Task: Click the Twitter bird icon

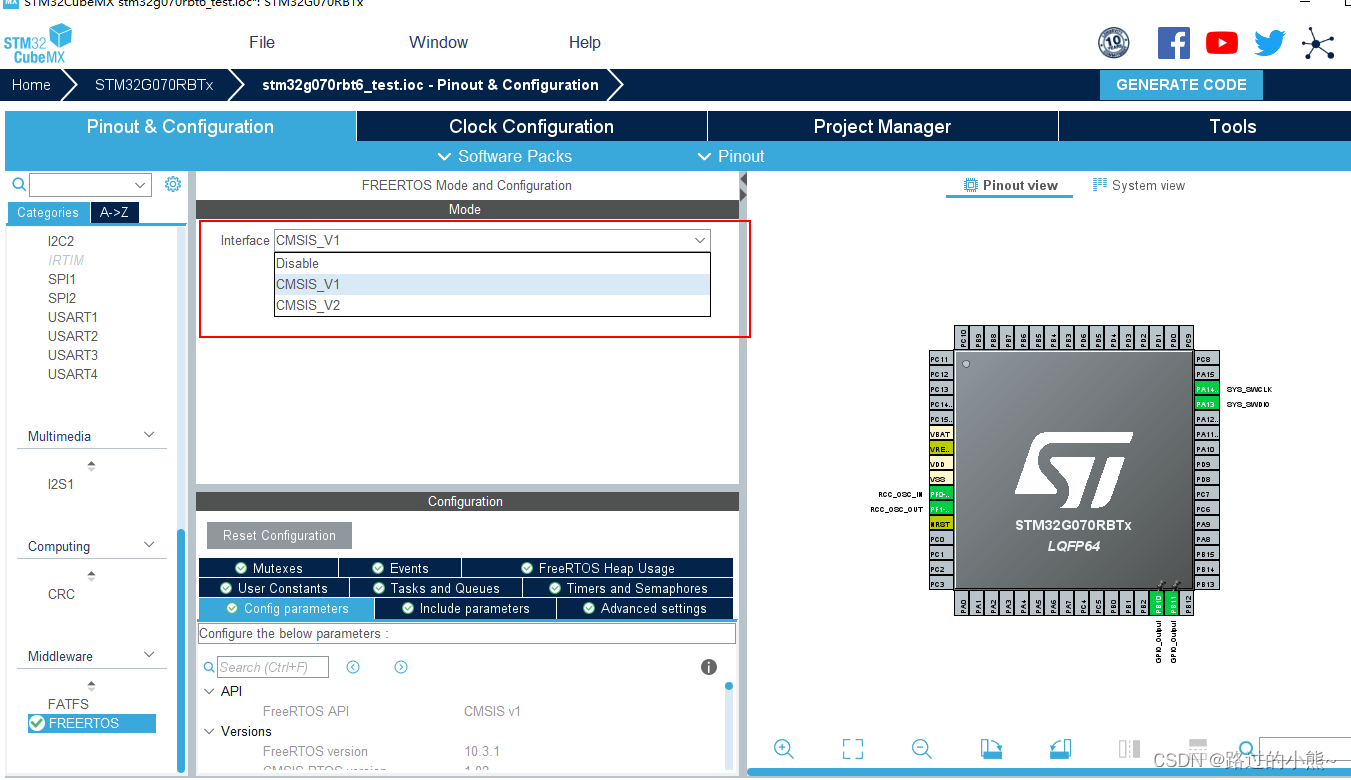Action: (1269, 43)
